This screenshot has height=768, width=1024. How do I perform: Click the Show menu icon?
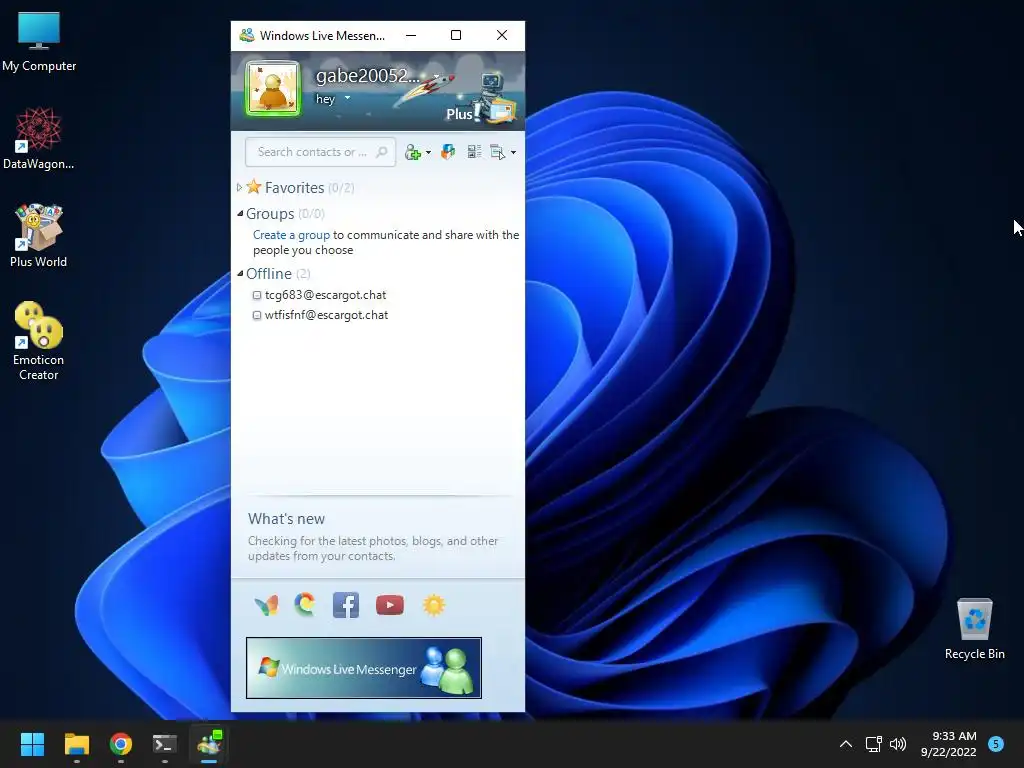(x=498, y=152)
